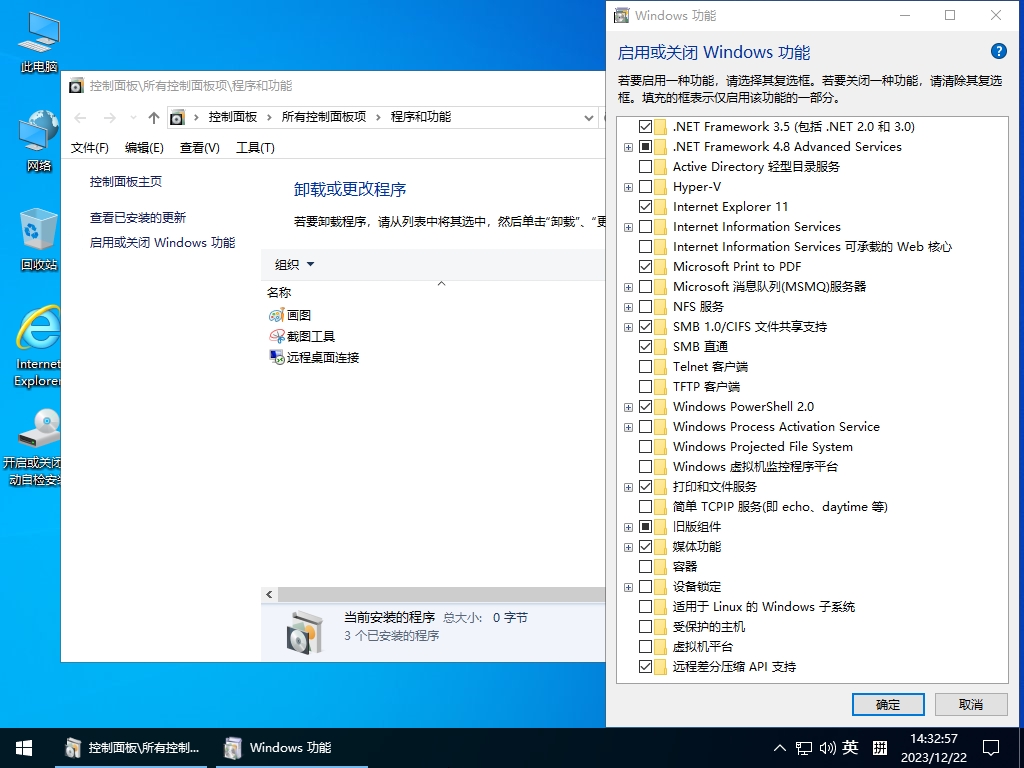Click the forward arrow in control panel window
The width and height of the screenshot is (1024, 768).
point(110,118)
